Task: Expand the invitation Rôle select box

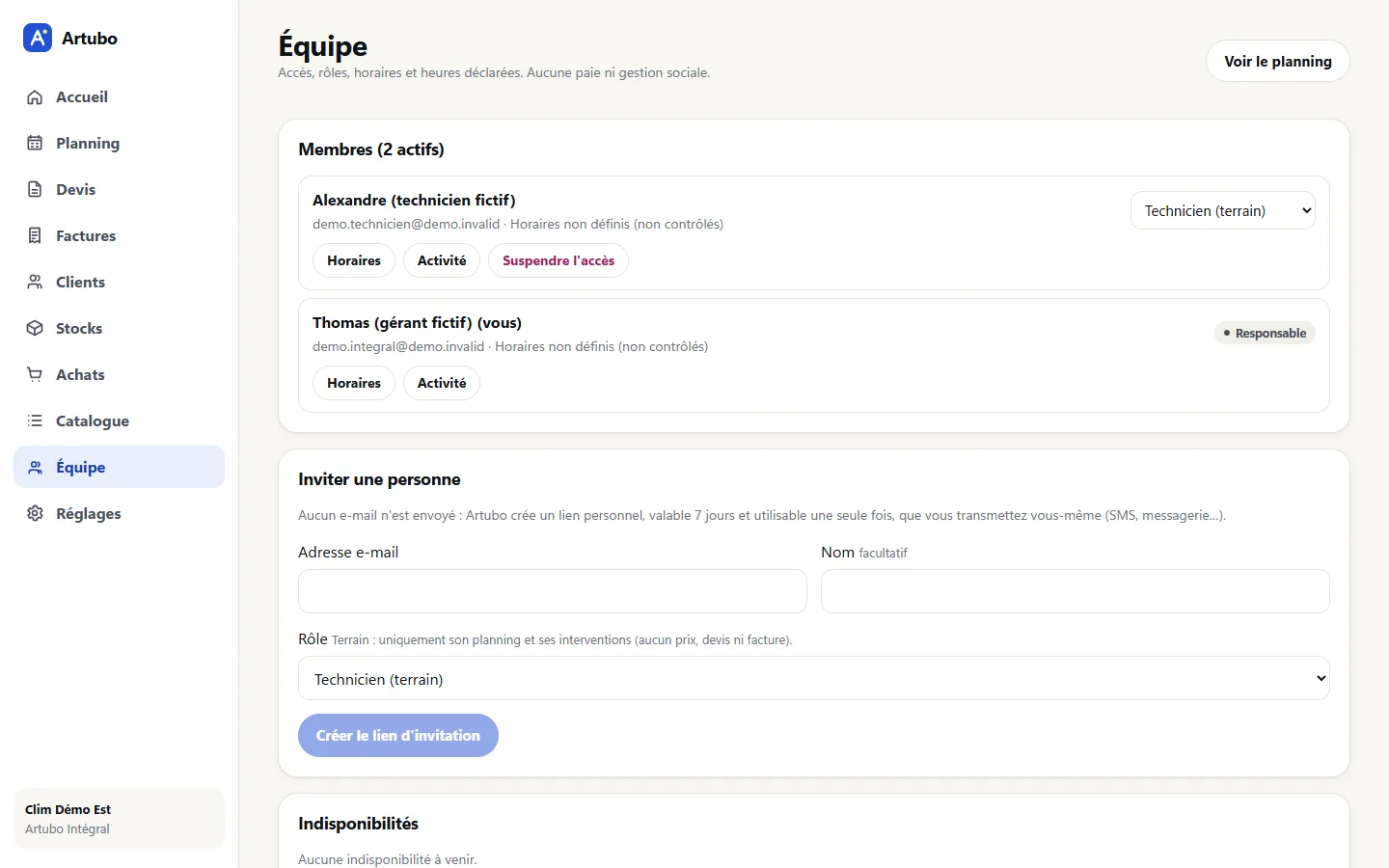Action: coord(813,679)
